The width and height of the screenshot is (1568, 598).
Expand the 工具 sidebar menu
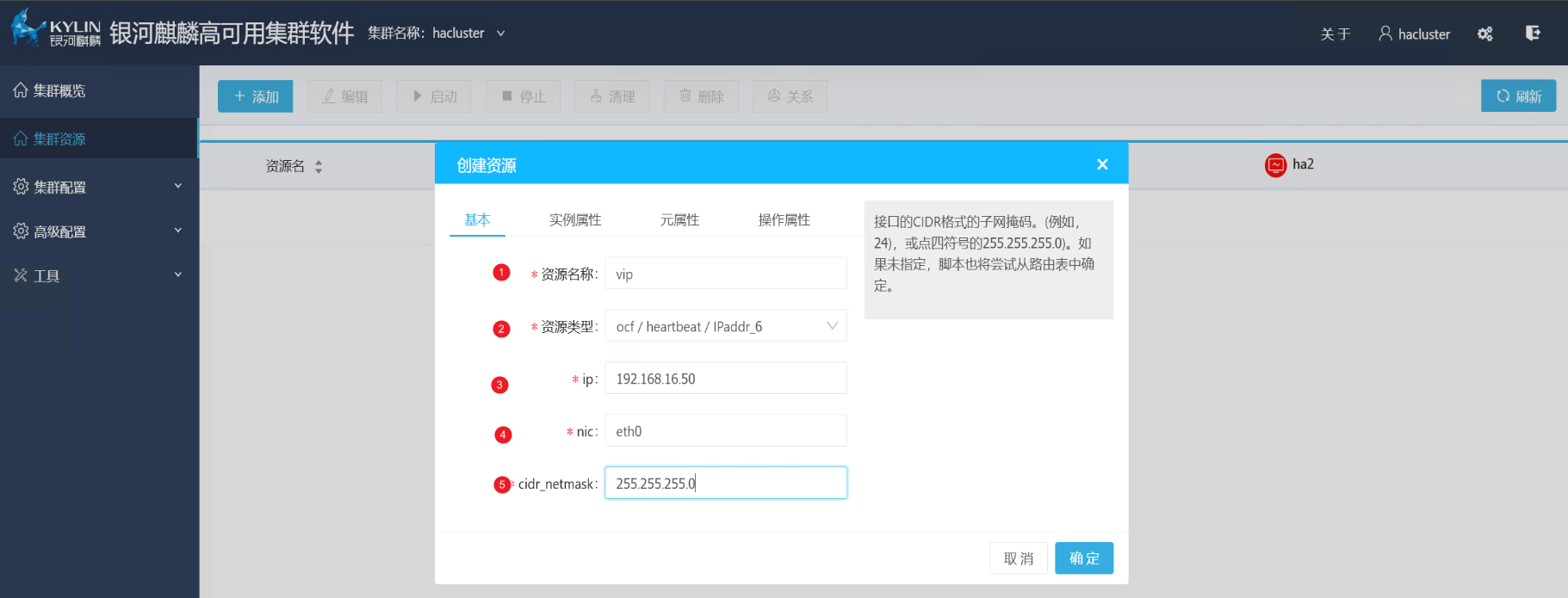coord(99,275)
